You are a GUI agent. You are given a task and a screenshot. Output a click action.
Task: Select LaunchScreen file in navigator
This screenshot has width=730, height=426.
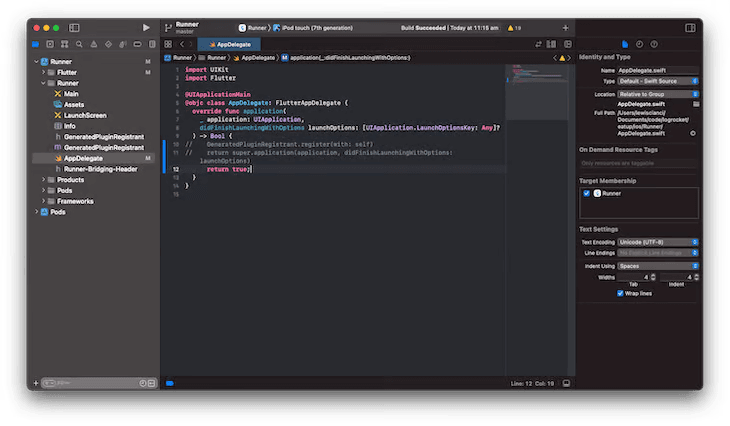[x=84, y=115]
